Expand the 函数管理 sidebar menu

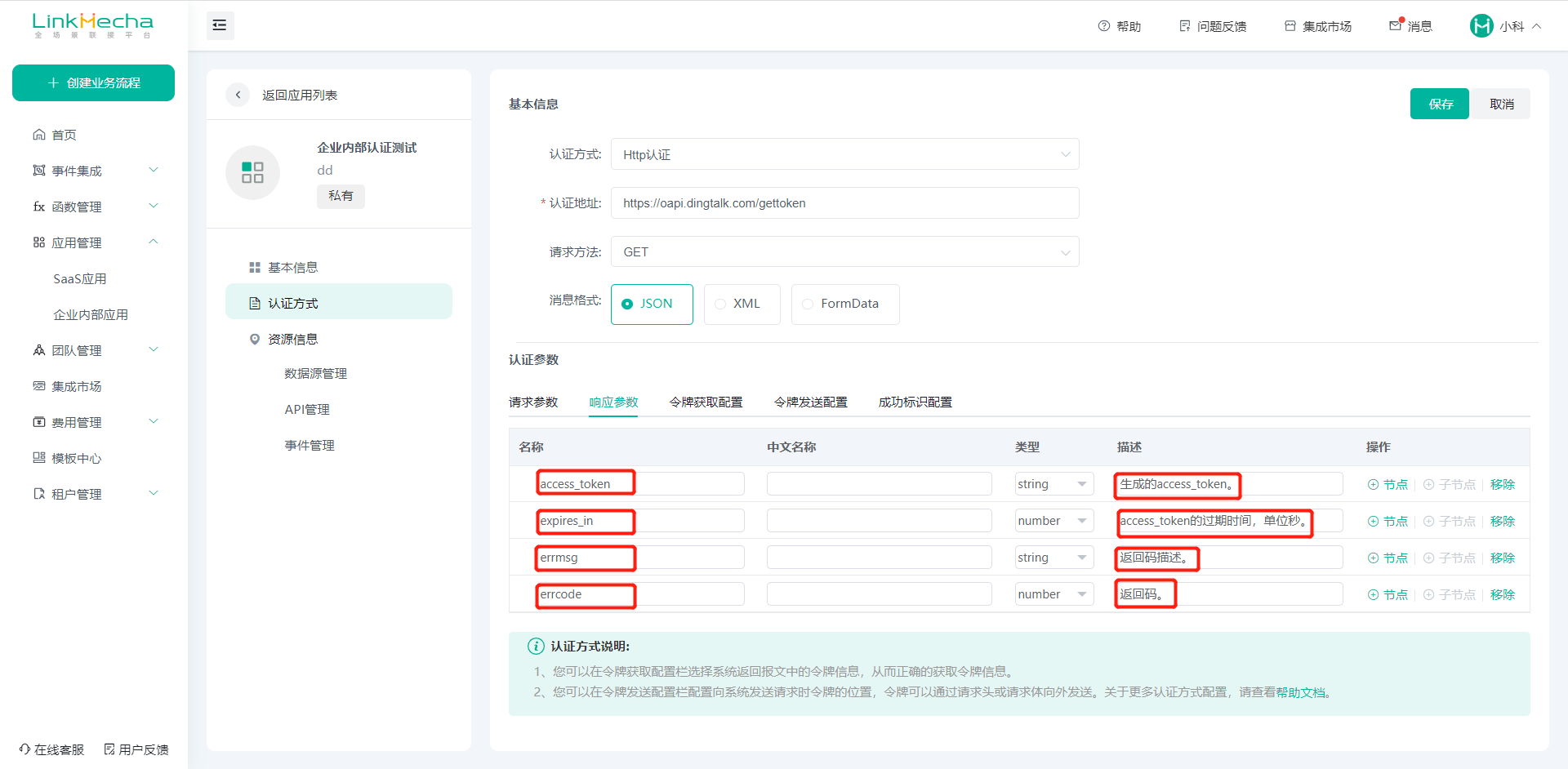click(154, 206)
